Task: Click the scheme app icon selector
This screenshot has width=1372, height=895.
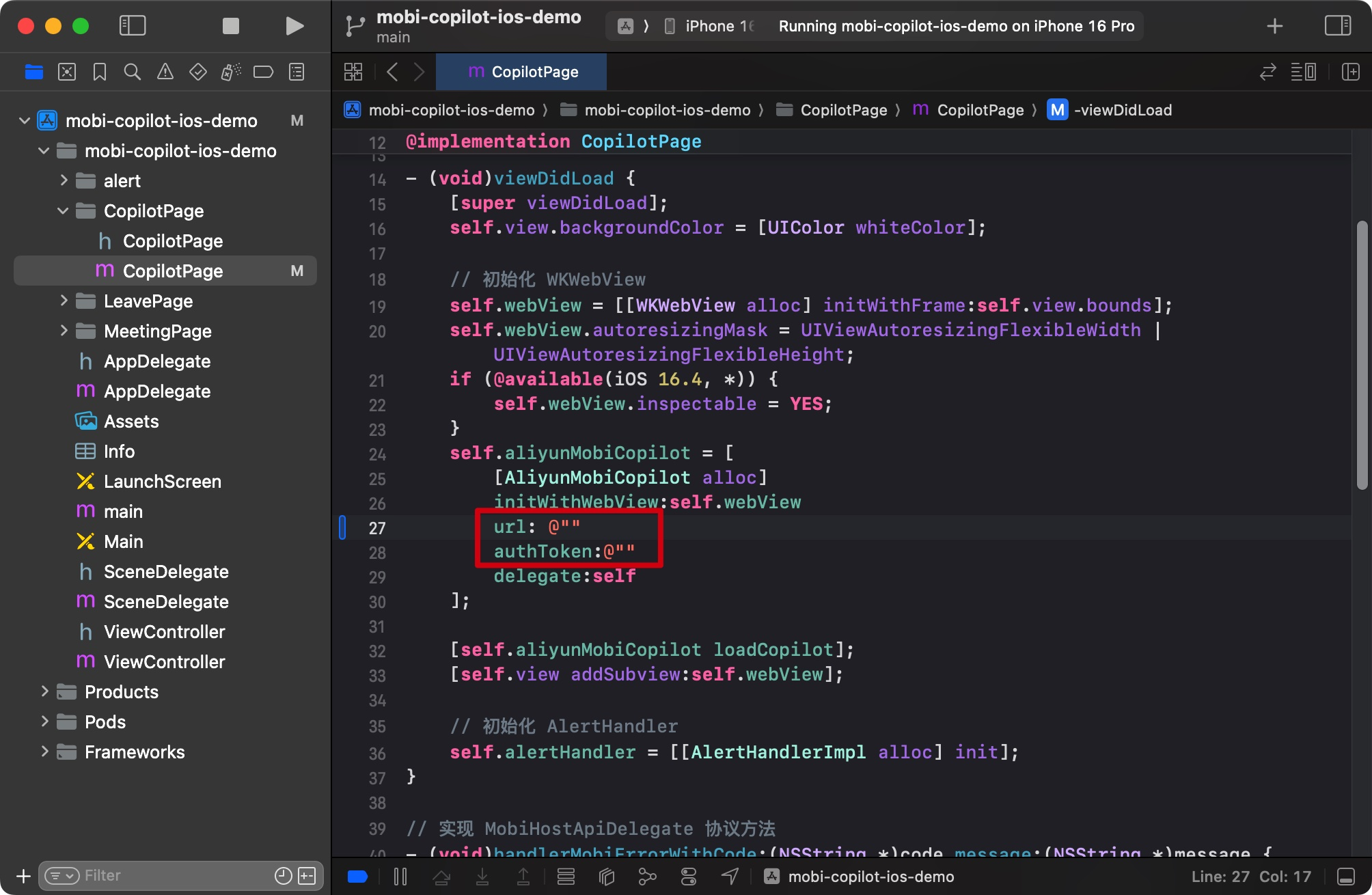Action: point(625,26)
